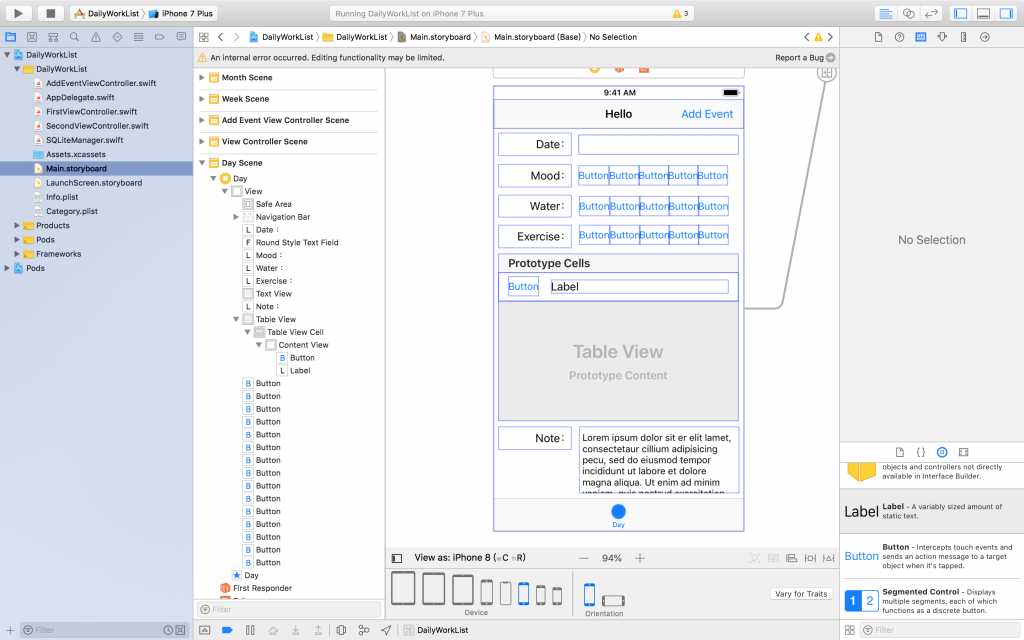Expand the Frameworks group
1024x640 pixels.
click(x=17, y=254)
